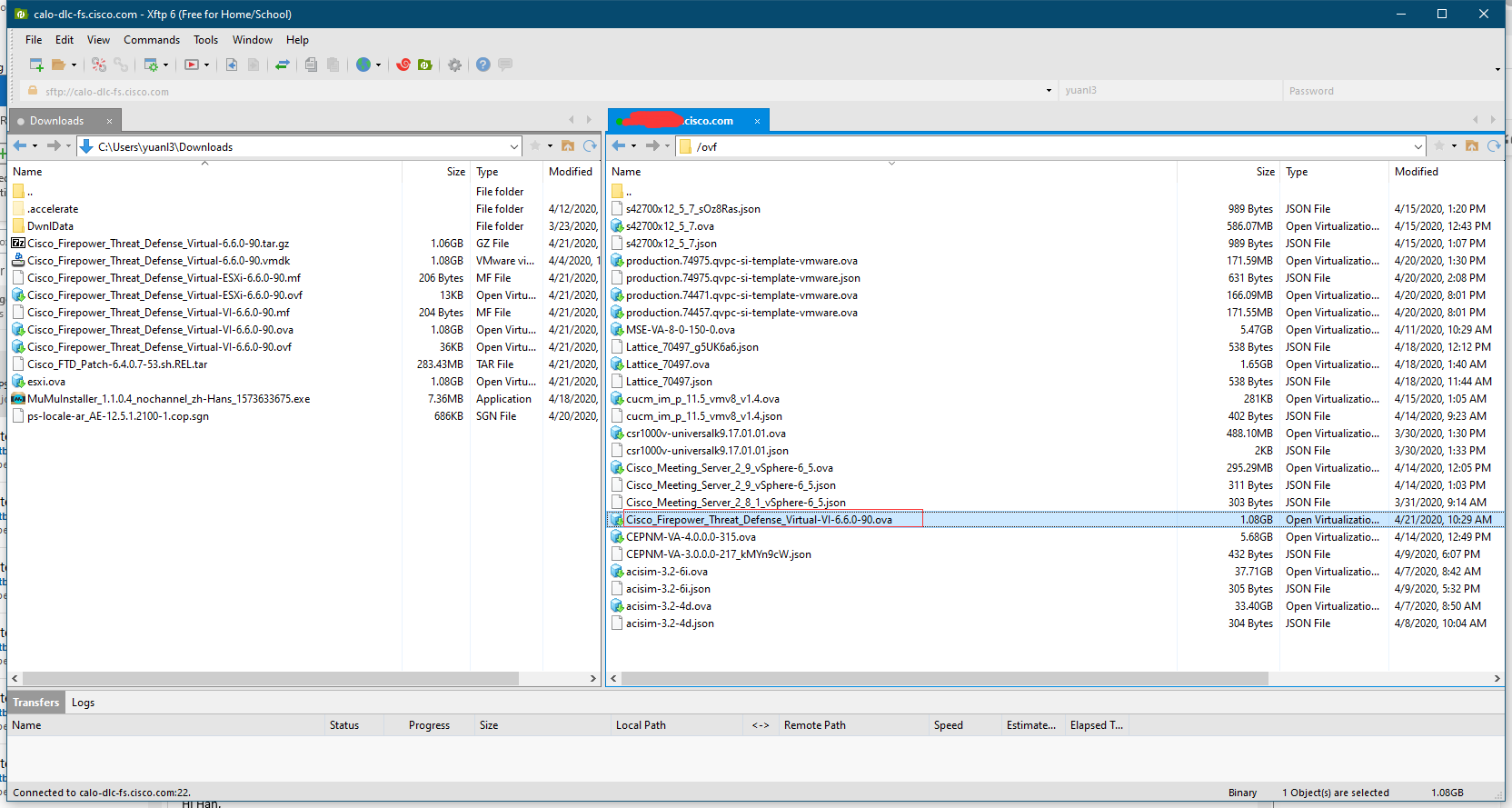Click the Open session folder icon

59,65
